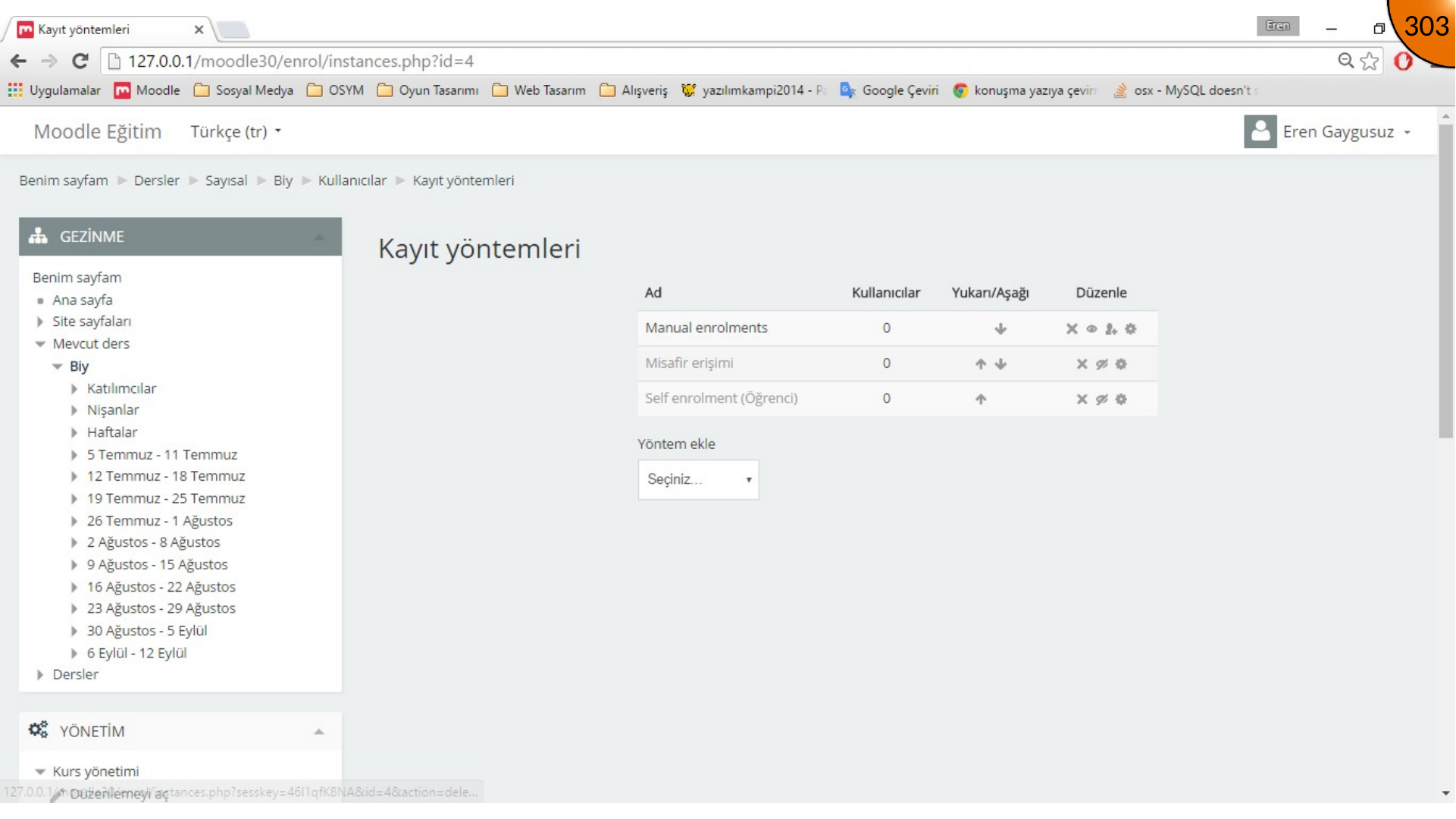Open the Sosyal Medya bookmark folder
This screenshot has height=819, width=1456.
(243, 90)
